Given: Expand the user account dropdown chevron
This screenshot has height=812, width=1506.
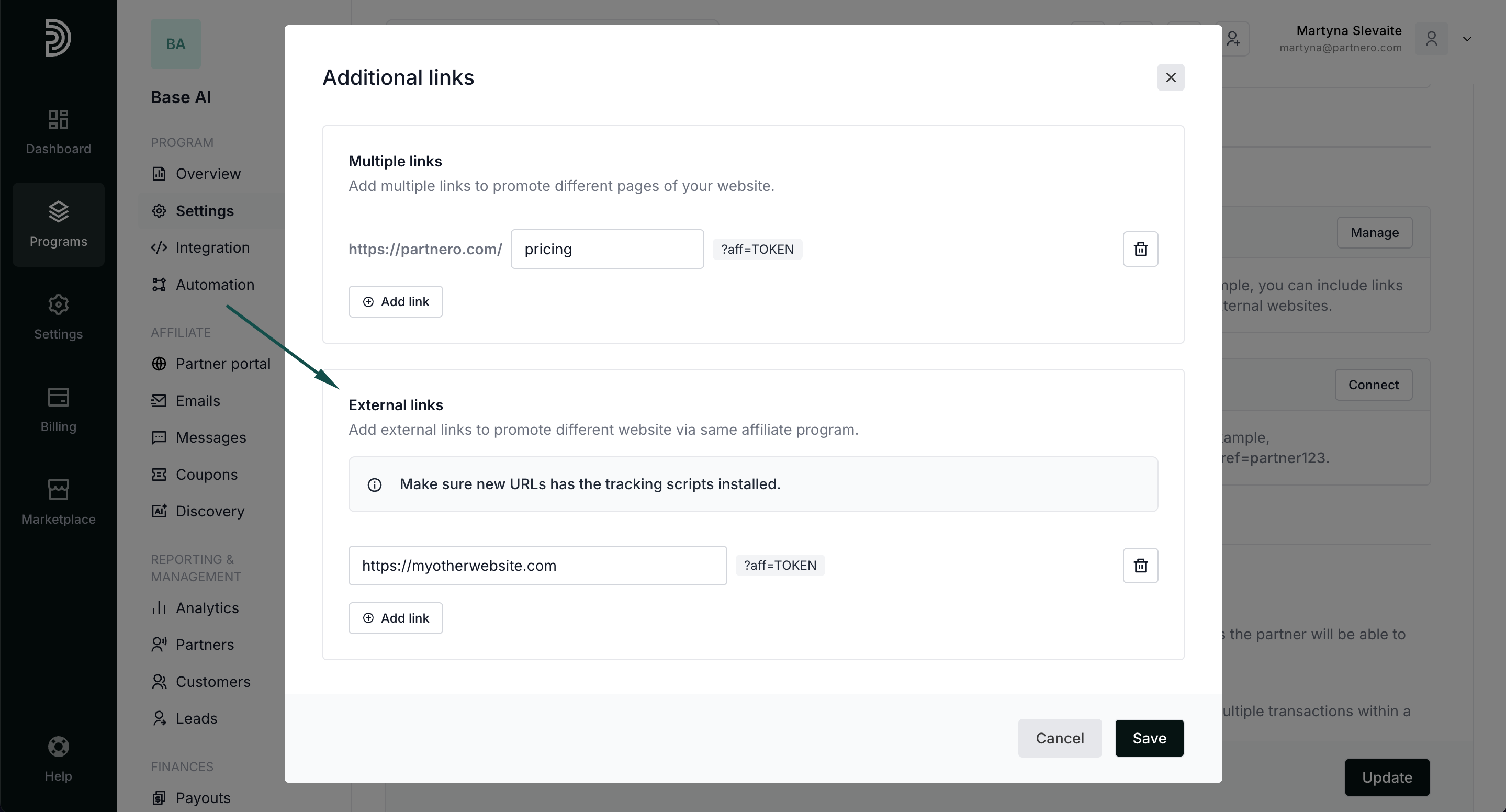Looking at the screenshot, I should pyautogui.click(x=1467, y=39).
